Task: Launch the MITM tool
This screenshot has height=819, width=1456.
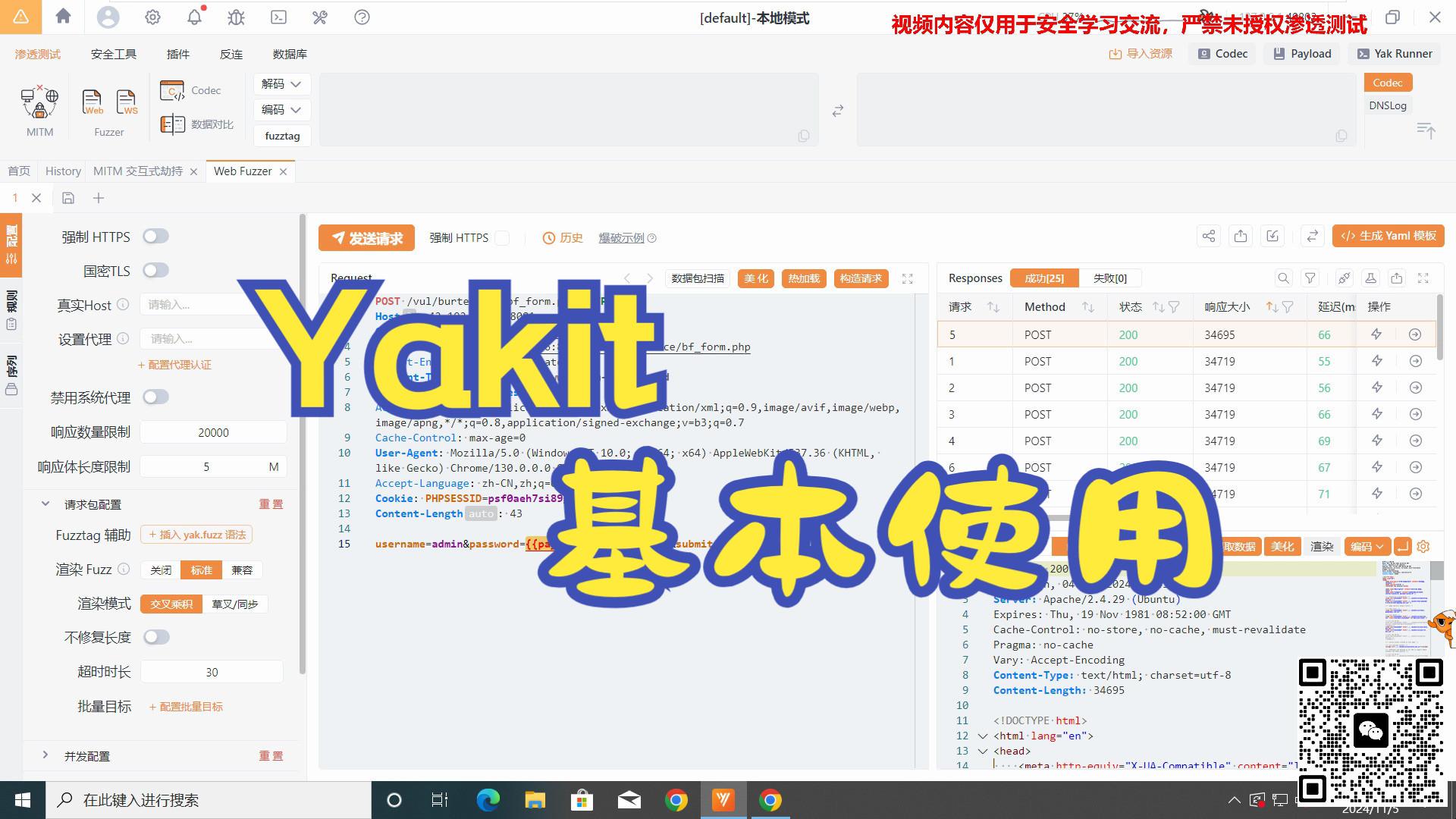Action: click(39, 111)
